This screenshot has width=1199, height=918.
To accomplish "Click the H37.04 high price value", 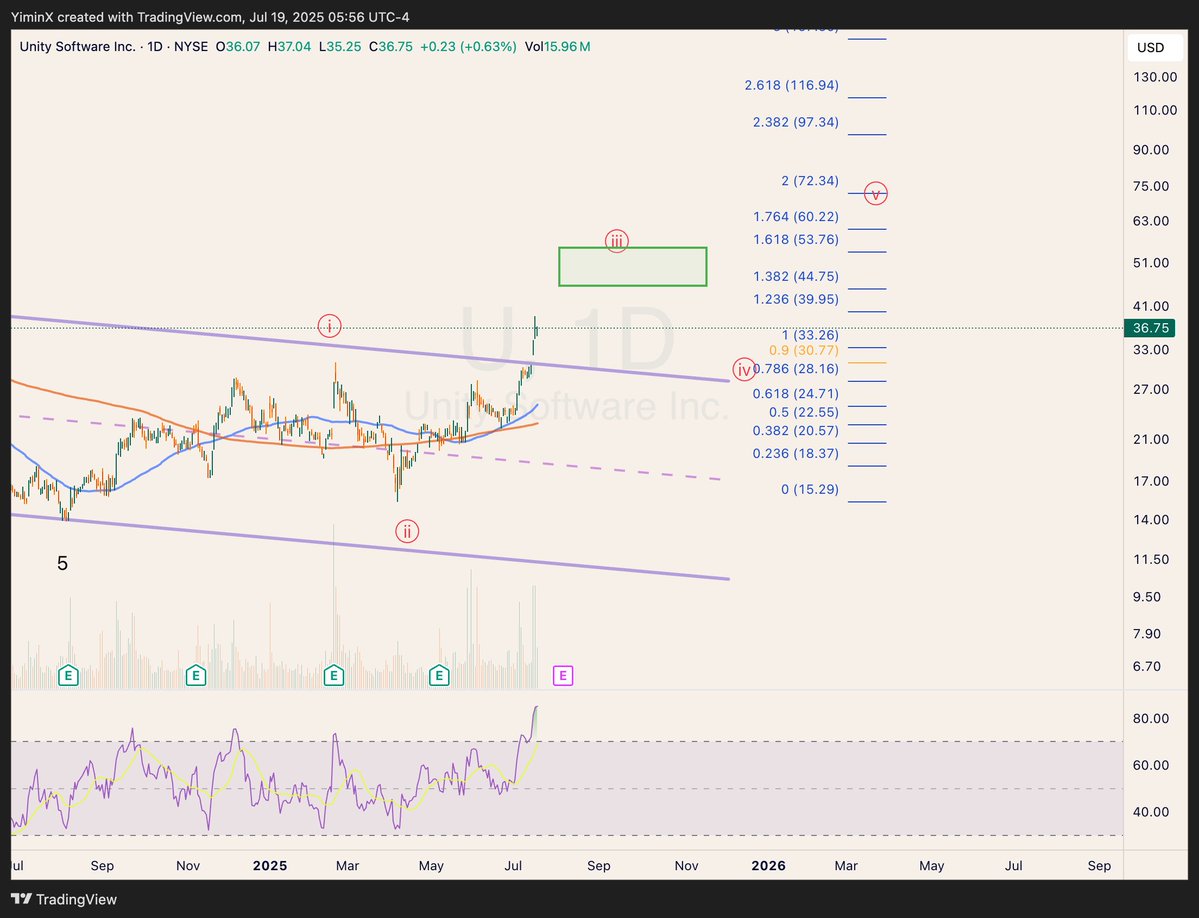I will 289,47.
